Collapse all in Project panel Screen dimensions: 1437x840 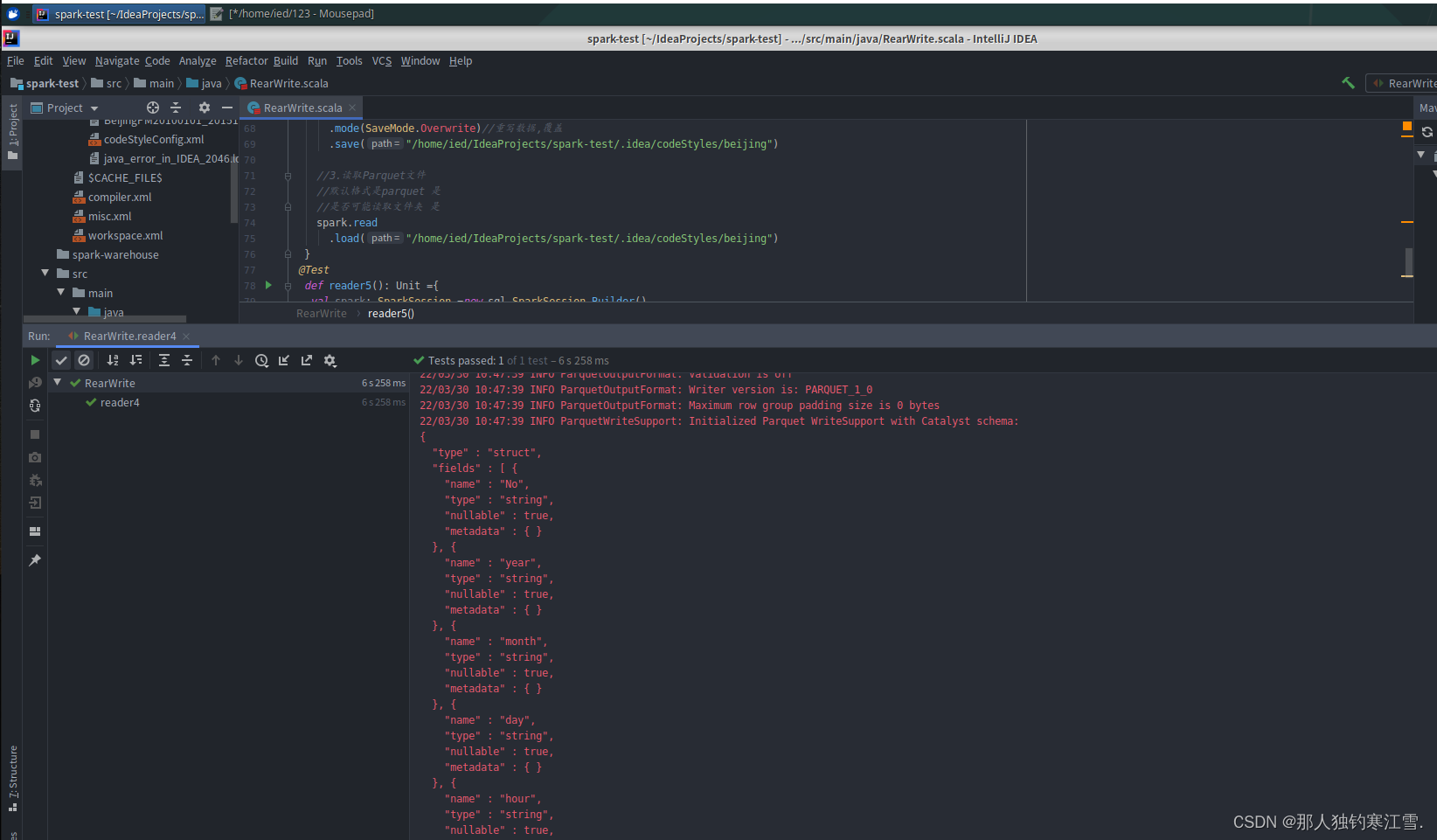point(176,108)
